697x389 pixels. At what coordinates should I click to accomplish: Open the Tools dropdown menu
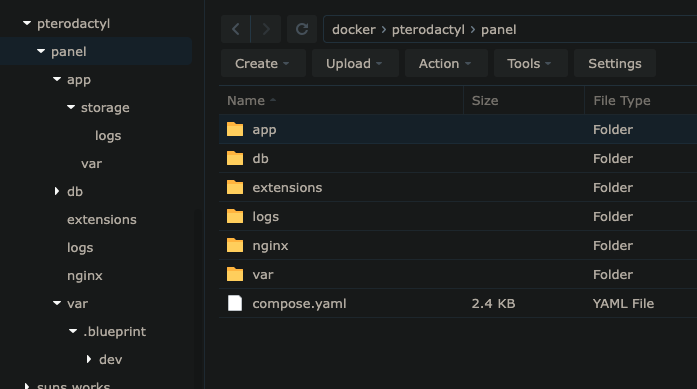(x=530, y=64)
